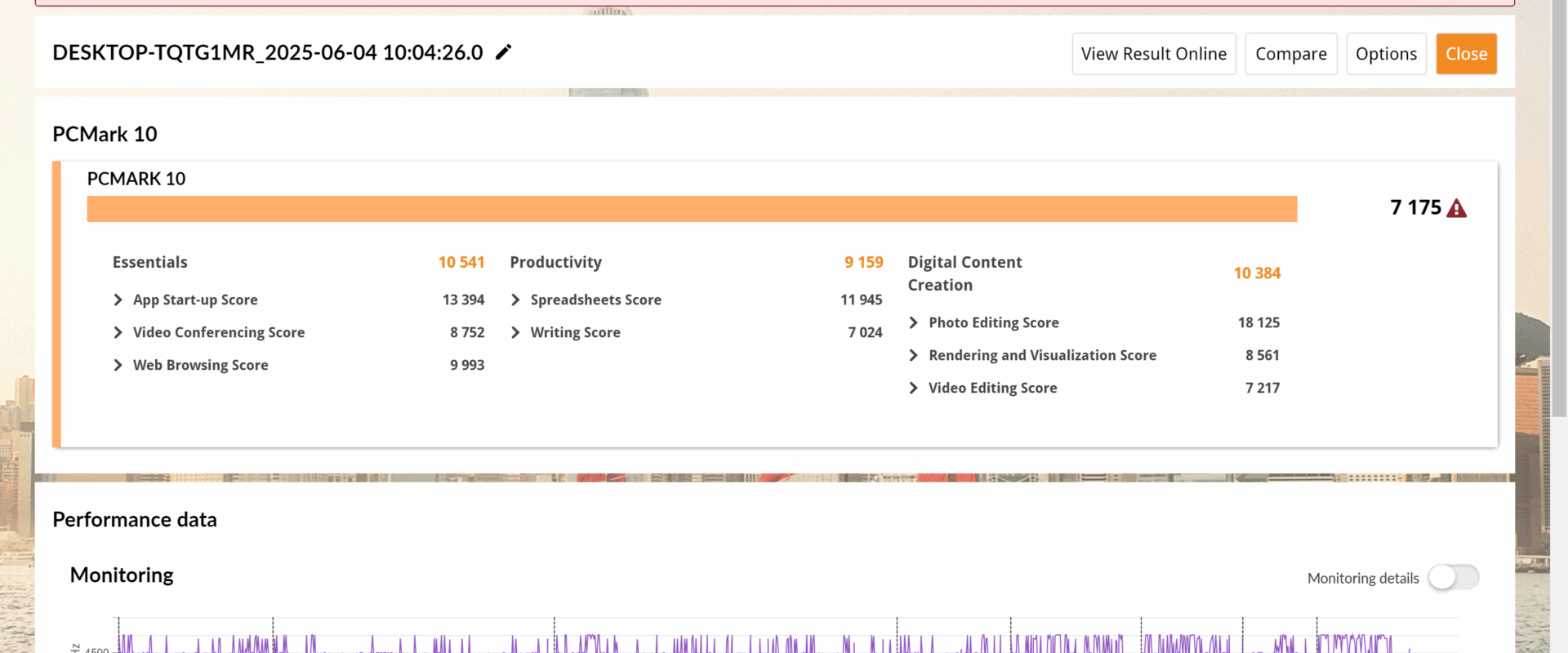Close the result with orange Close button
This screenshot has width=1568, height=653.
[1466, 54]
